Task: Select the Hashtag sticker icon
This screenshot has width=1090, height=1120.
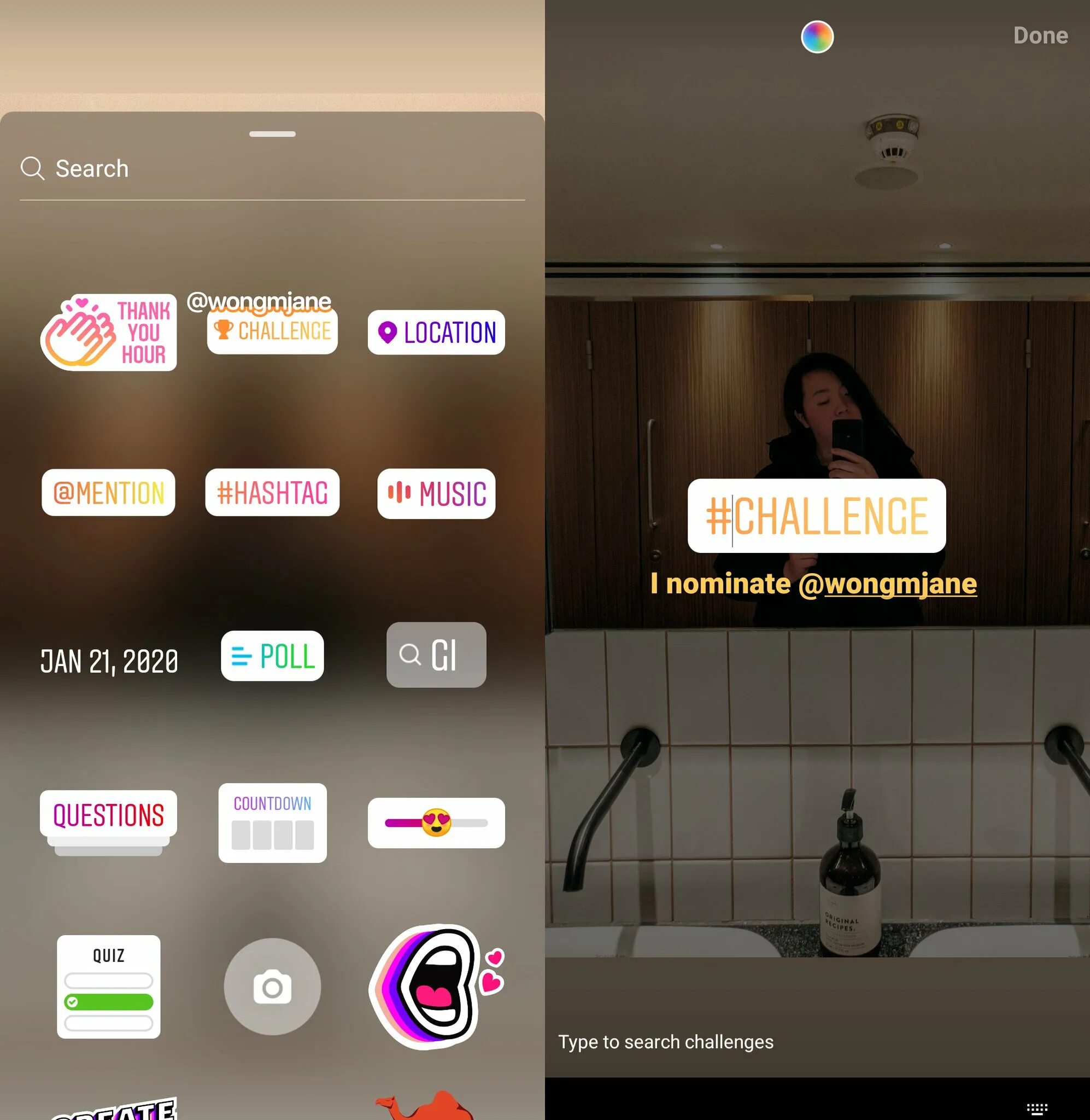Action: point(272,491)
